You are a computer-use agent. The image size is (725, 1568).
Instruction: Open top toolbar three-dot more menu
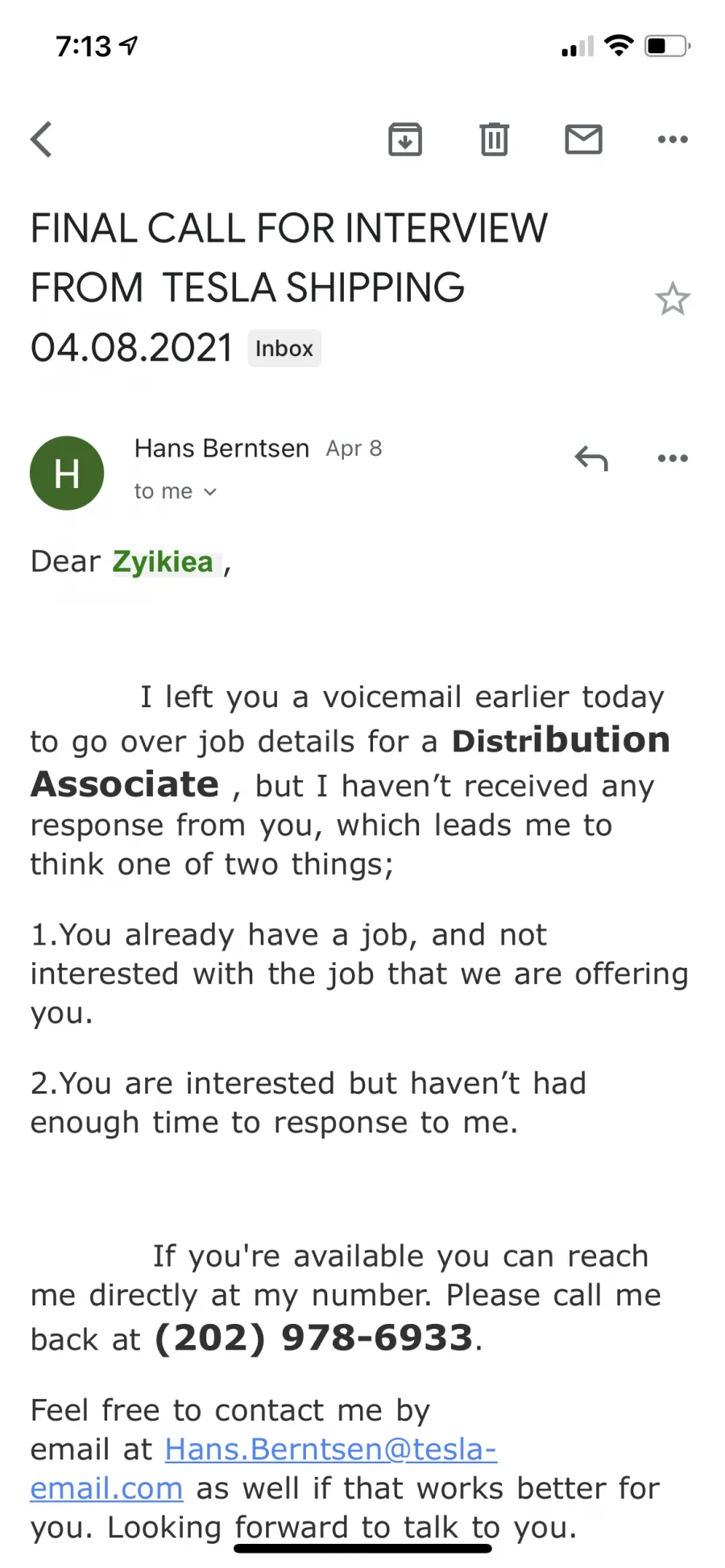click(x=673, y=139)
